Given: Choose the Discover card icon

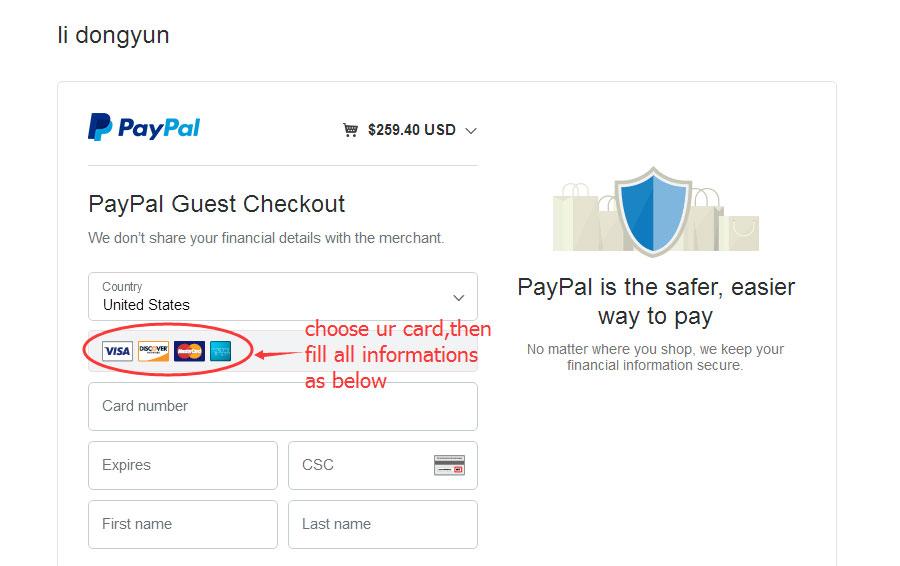Looking at the screenshot, I should click(153, 351).
